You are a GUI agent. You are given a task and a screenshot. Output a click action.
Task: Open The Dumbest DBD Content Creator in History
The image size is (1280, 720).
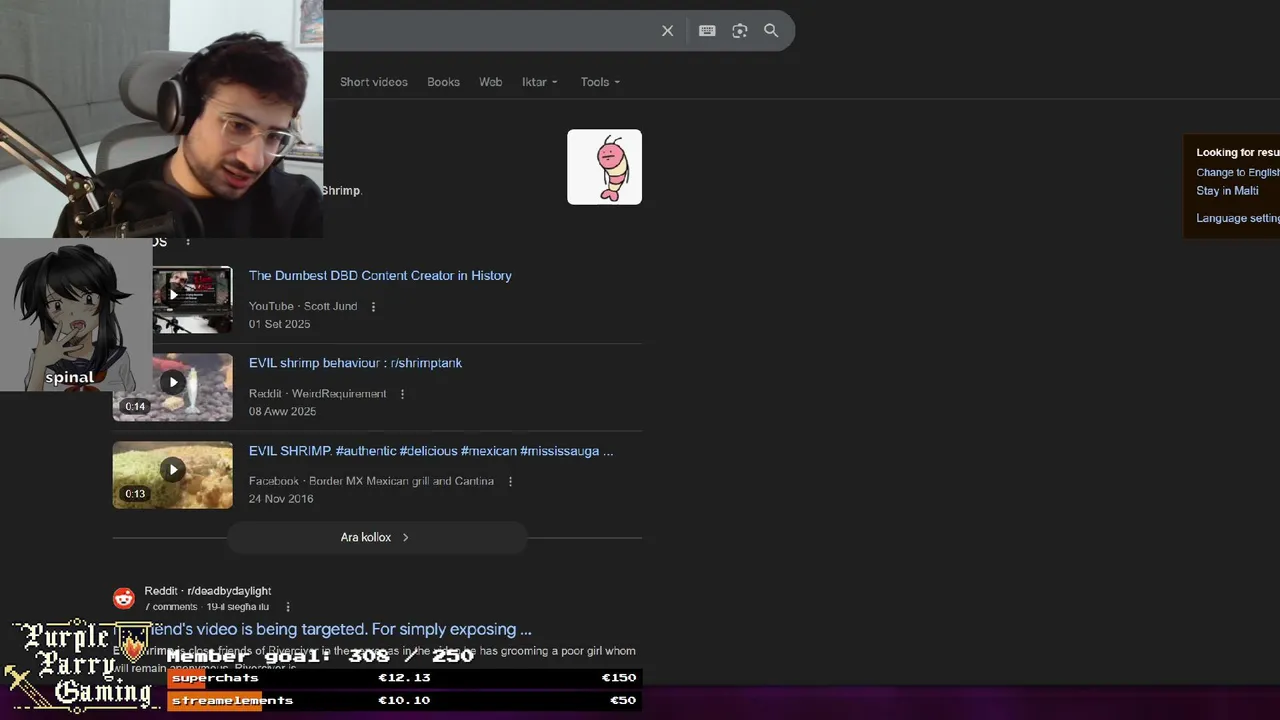click(x=380, y=276)
